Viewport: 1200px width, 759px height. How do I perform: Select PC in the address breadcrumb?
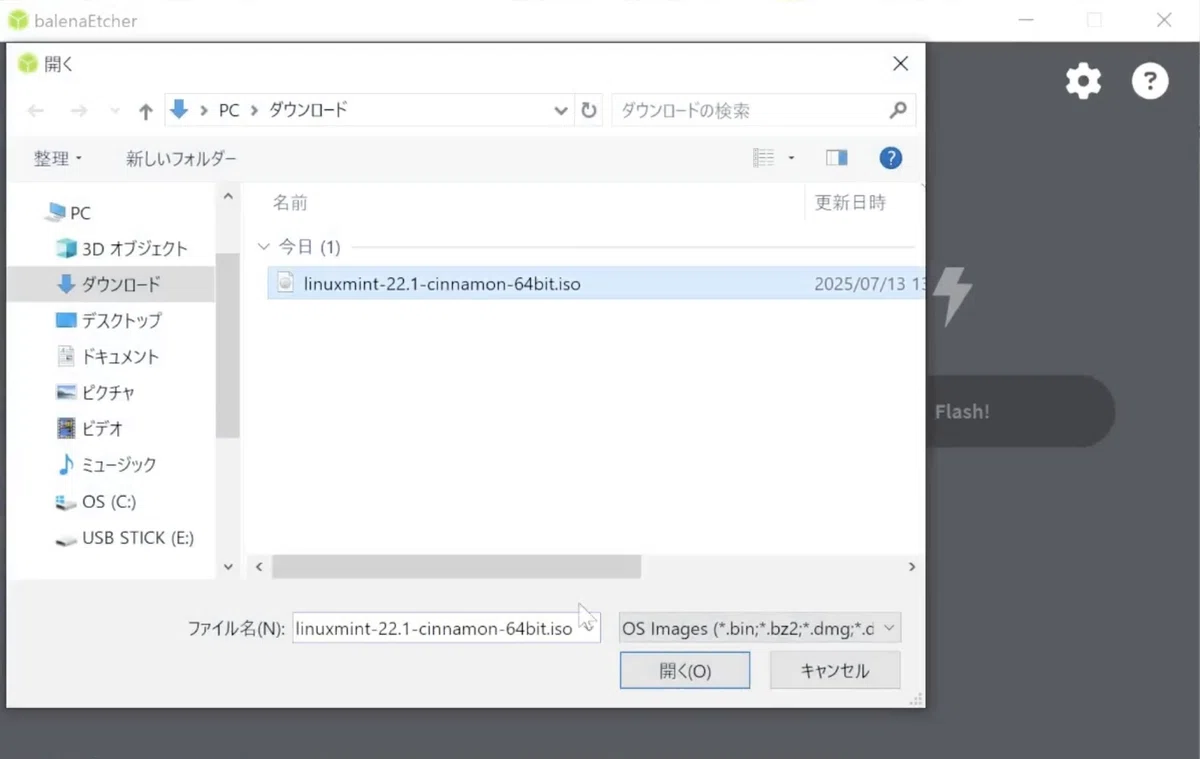coord(229,110)
